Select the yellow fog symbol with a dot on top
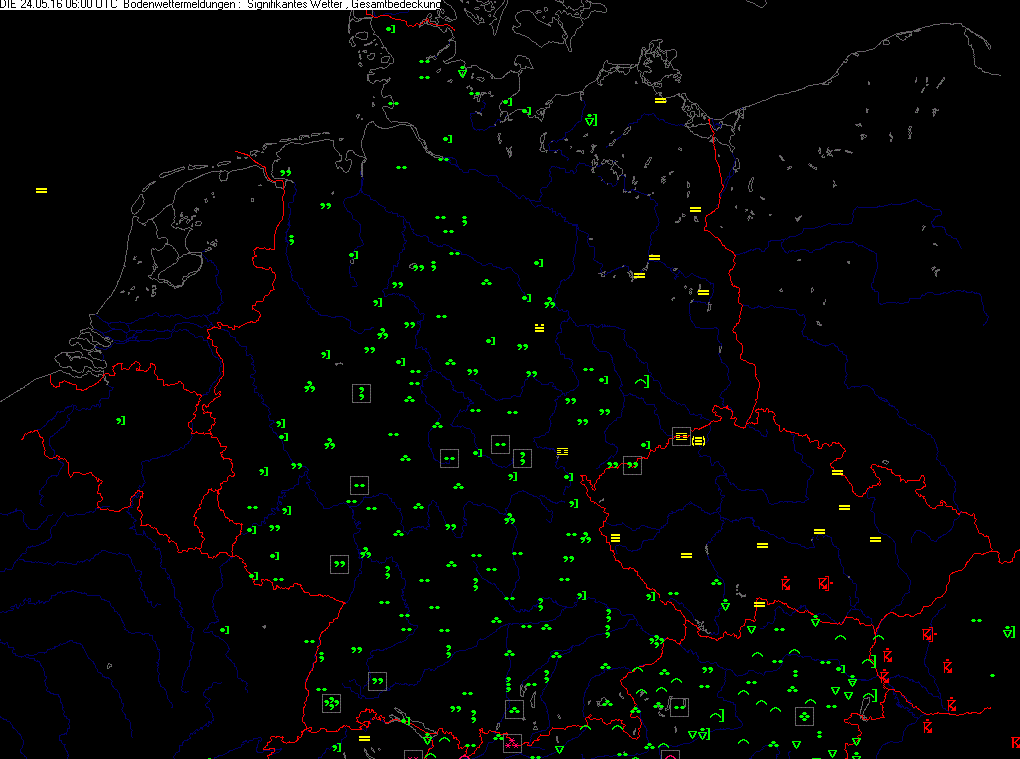 (539, 327)
